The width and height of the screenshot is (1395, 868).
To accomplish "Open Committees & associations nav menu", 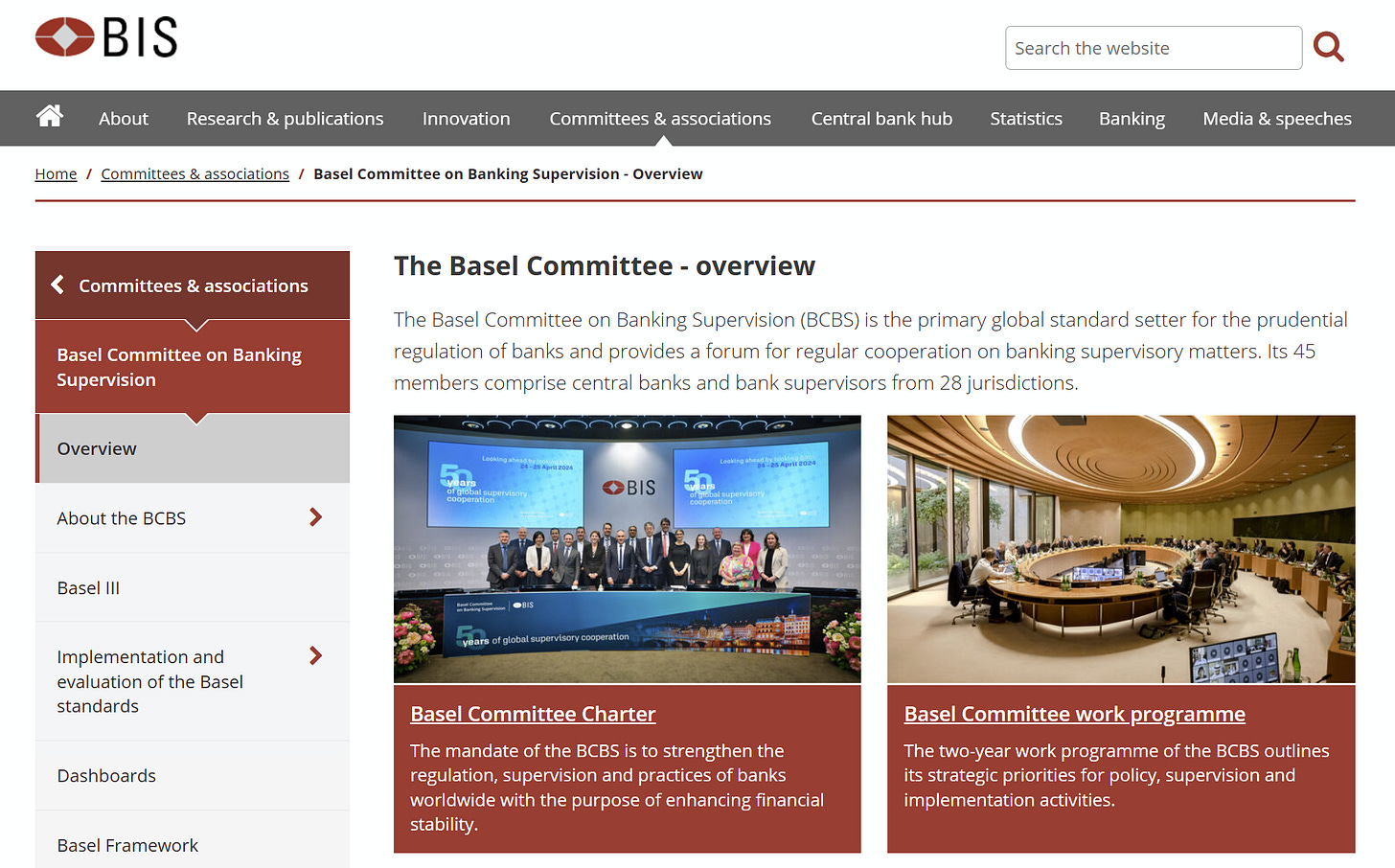I will pos(660,119).
